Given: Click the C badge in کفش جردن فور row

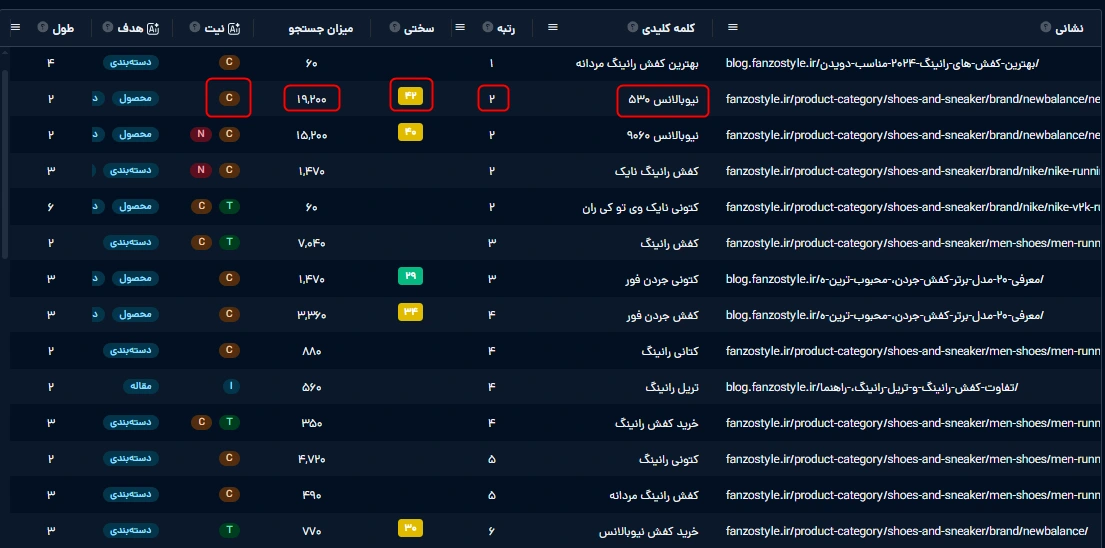Looking at the screenshot, I should tap(228, 314).
